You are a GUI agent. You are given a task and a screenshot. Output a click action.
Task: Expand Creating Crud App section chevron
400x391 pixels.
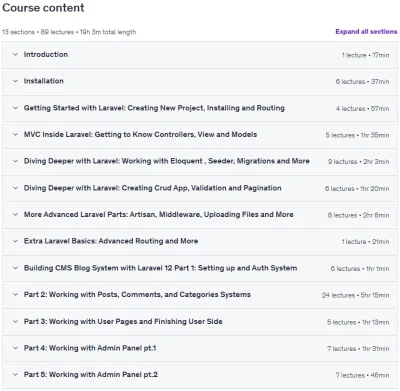pyautogui.click(x=15, y=188)
